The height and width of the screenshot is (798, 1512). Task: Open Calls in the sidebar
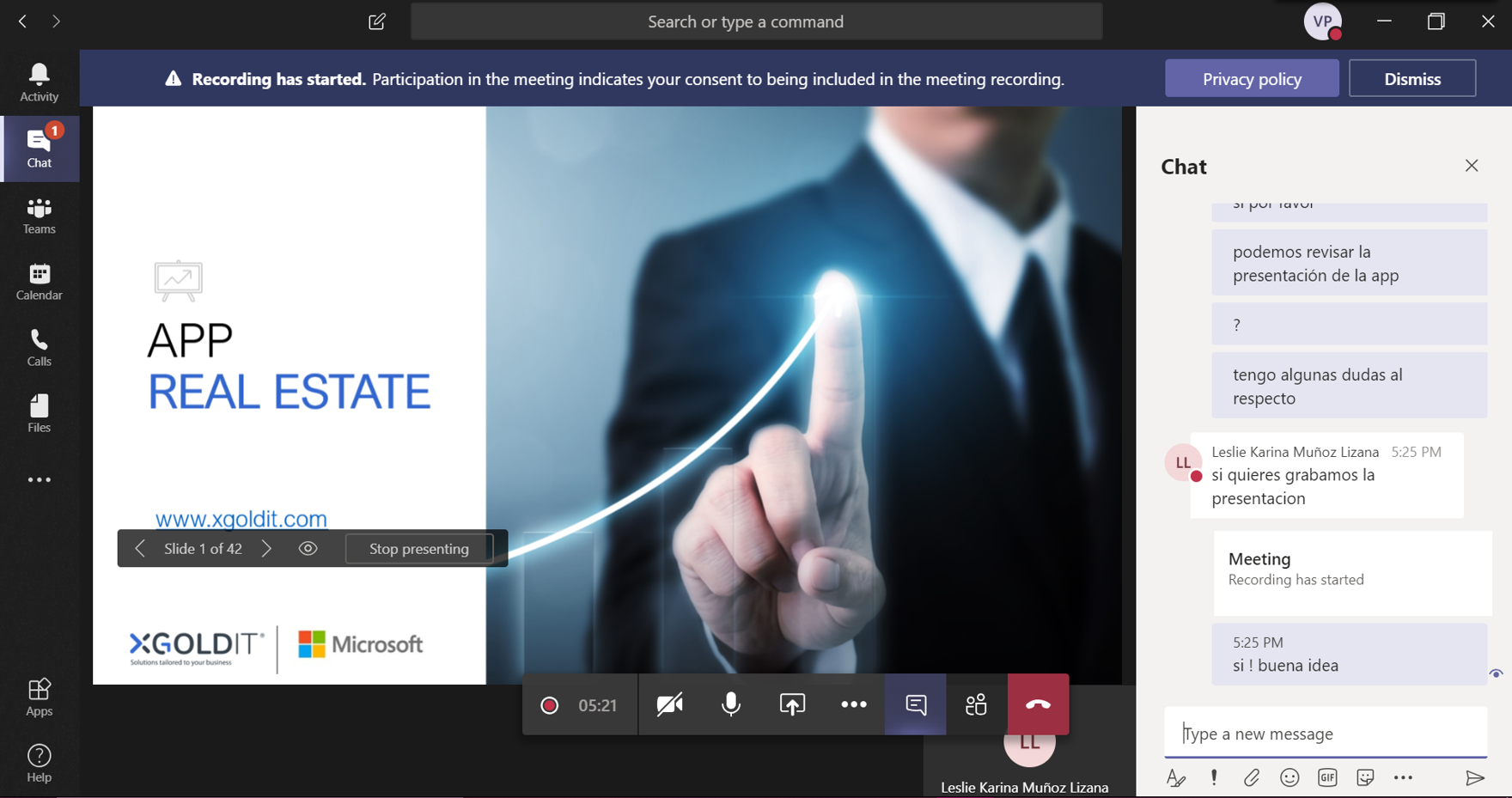click(40, 348)
